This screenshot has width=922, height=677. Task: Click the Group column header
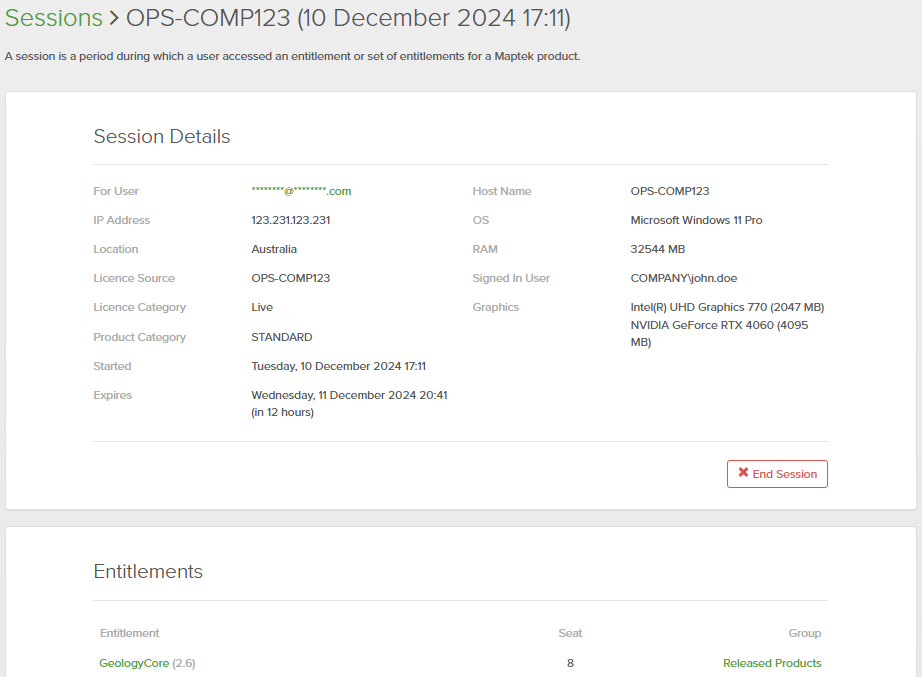coord(804,633)
